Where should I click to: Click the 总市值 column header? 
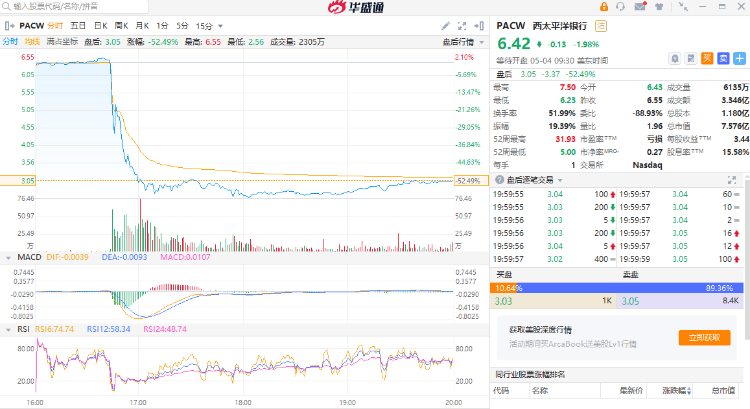tap(723, 391)
